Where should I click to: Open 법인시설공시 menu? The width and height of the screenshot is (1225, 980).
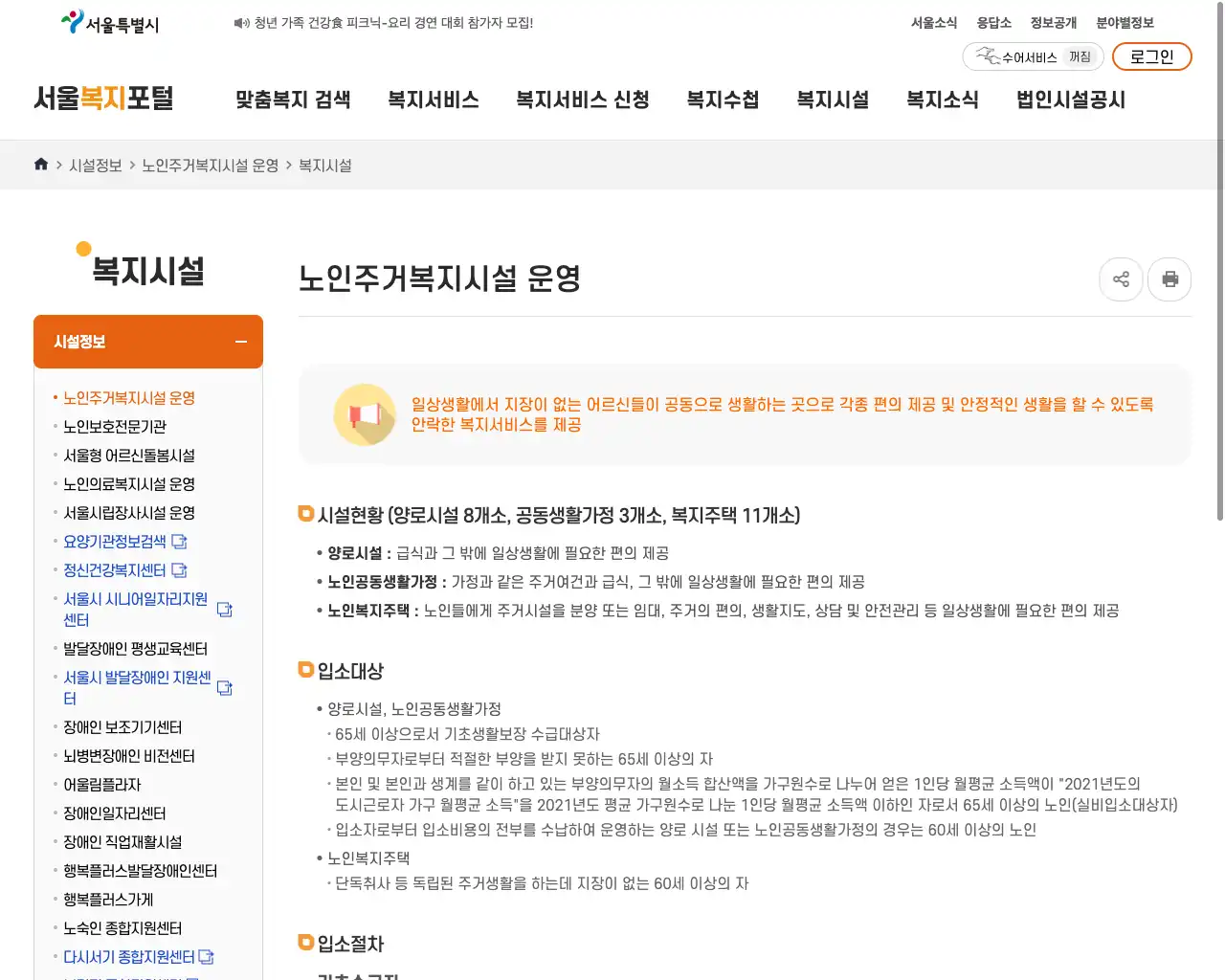point(1071,100)
